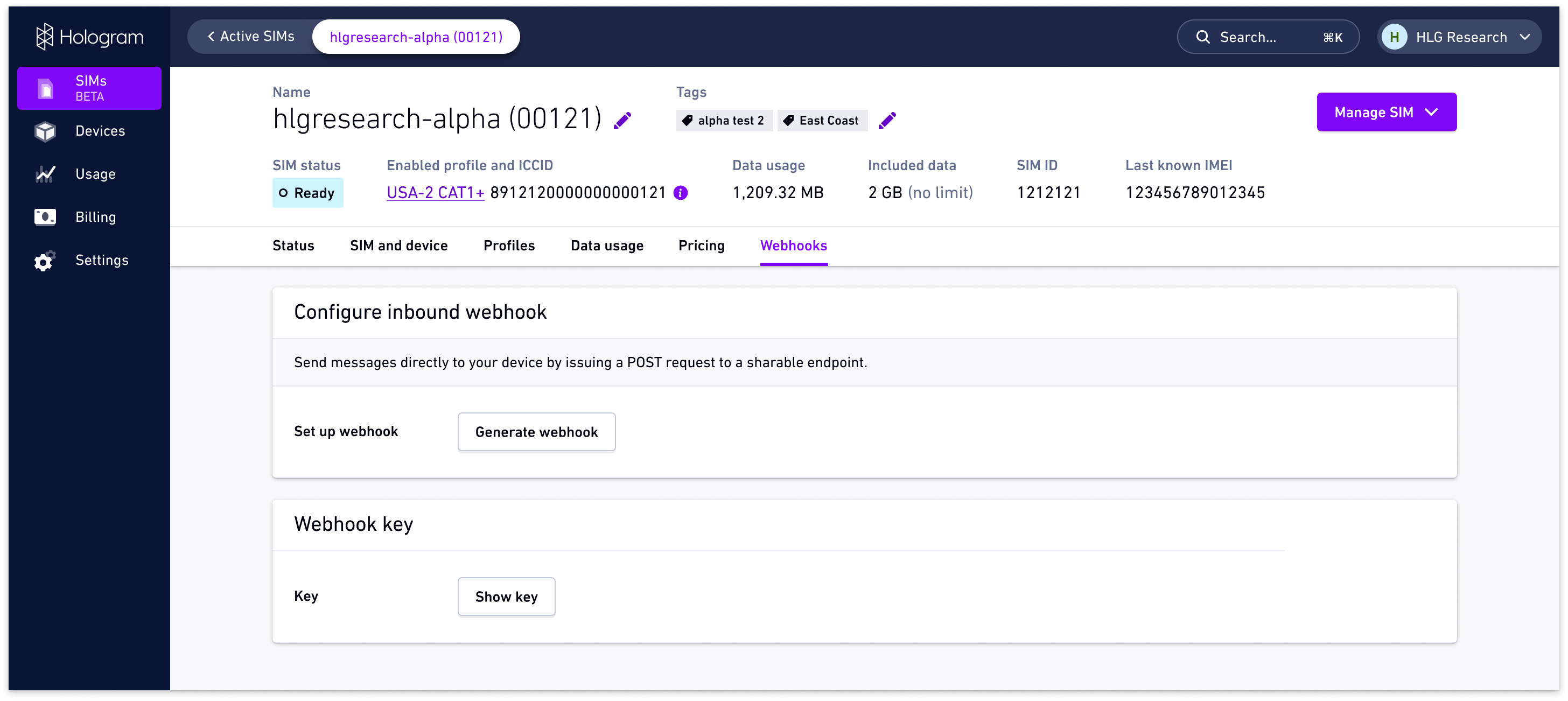1568x701 pixels.
Task: Open the USA-2 CAT1+ profile link
Action: 435,193
